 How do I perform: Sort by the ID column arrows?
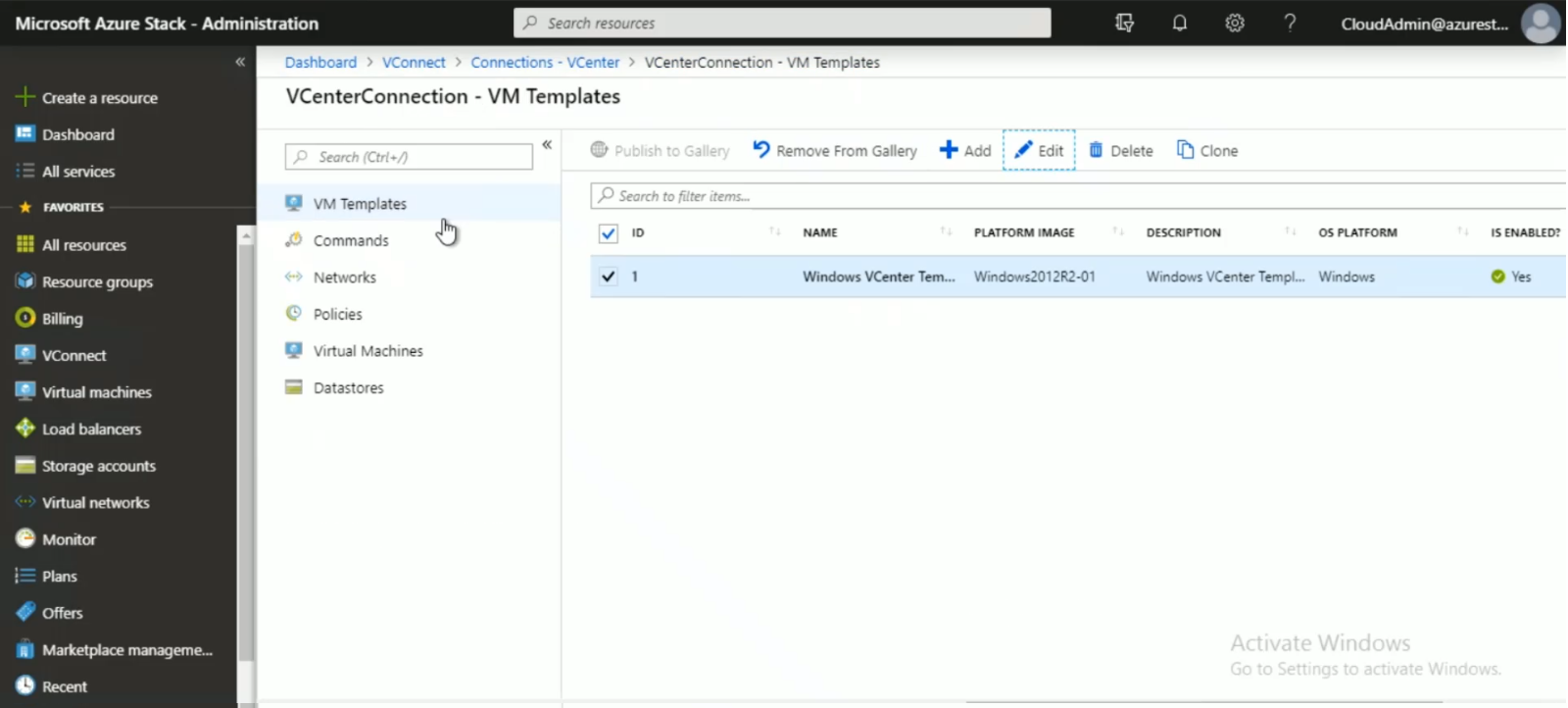pos(774,231)
